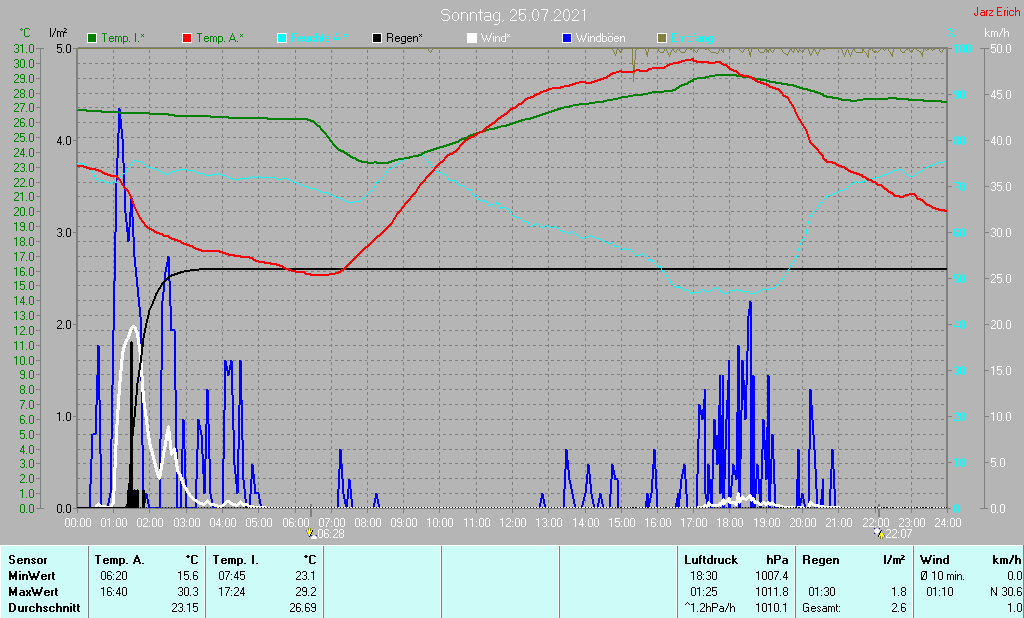1024x618 pixels.
Task: Click the olive Empfang legend swatch
Action: (662, 38)
